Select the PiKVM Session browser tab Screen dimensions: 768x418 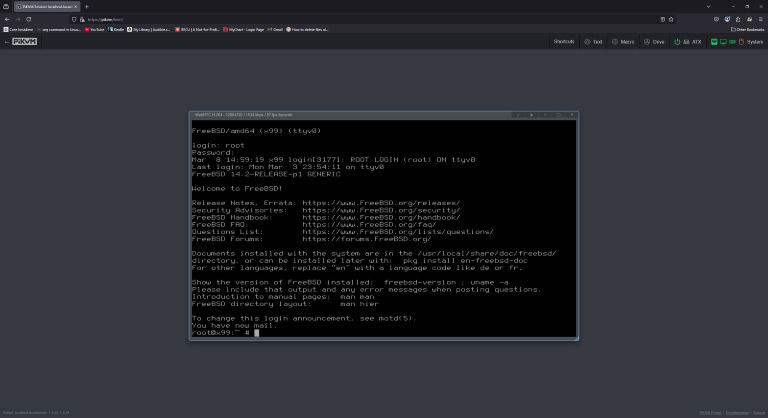tap(45, 6)
